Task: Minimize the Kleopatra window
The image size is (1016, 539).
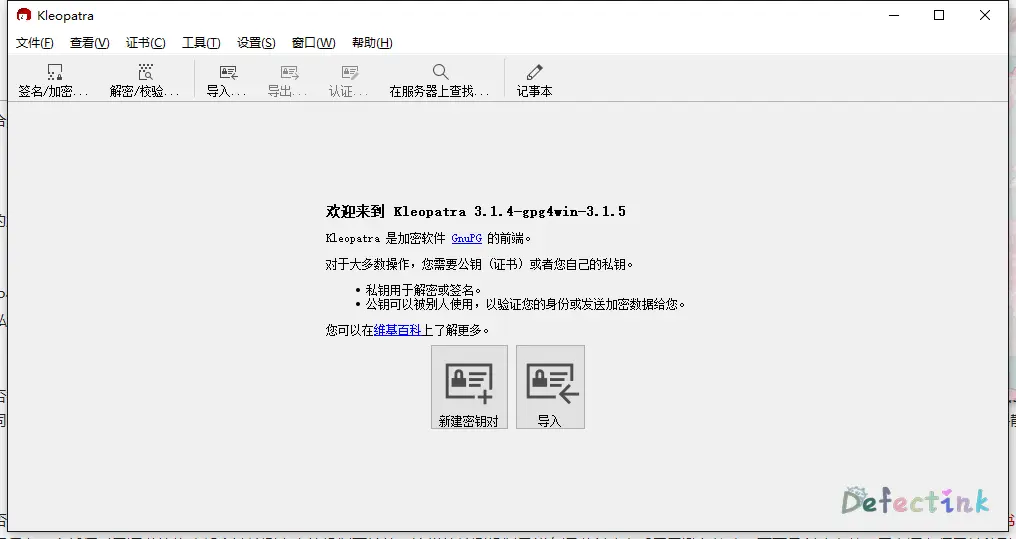Action: (x=895, y=15)
